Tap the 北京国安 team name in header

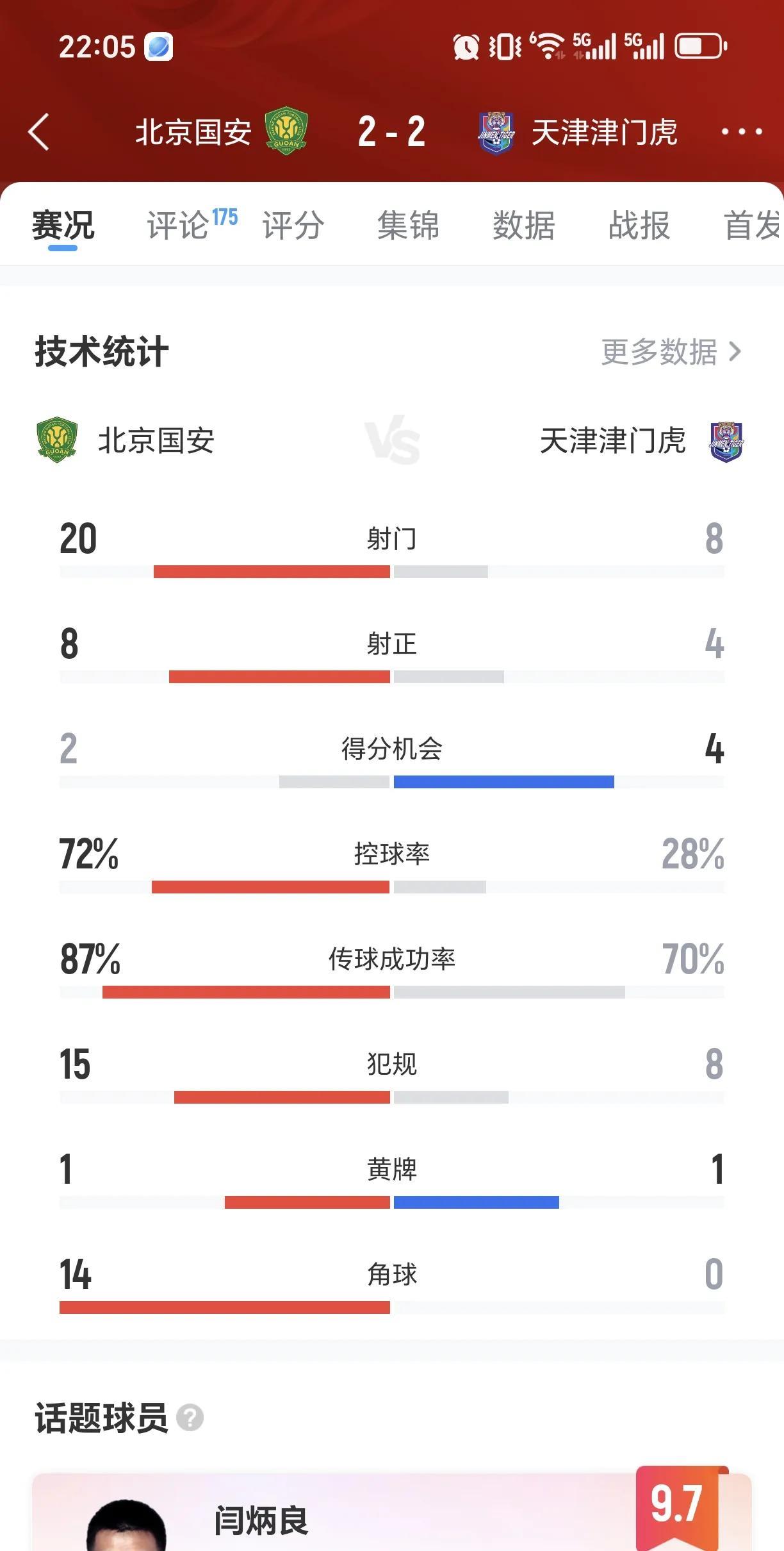pyautogui.click(x=193, y=132)
